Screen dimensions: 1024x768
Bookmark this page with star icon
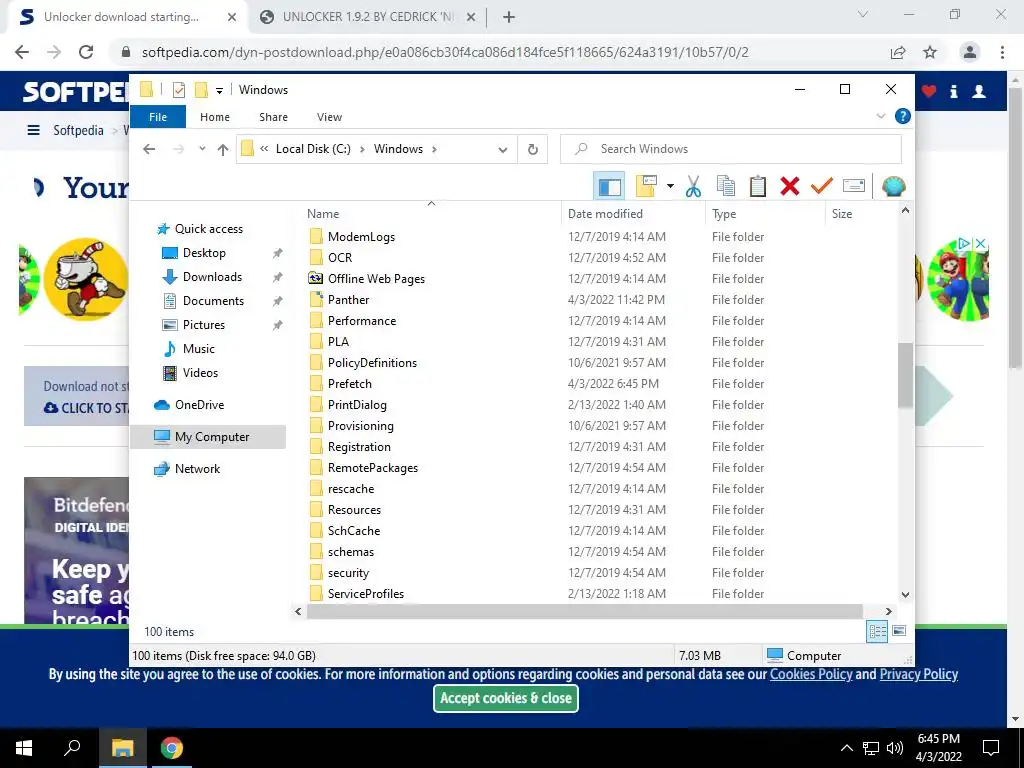pyautogui.click(x=930, y=52)
